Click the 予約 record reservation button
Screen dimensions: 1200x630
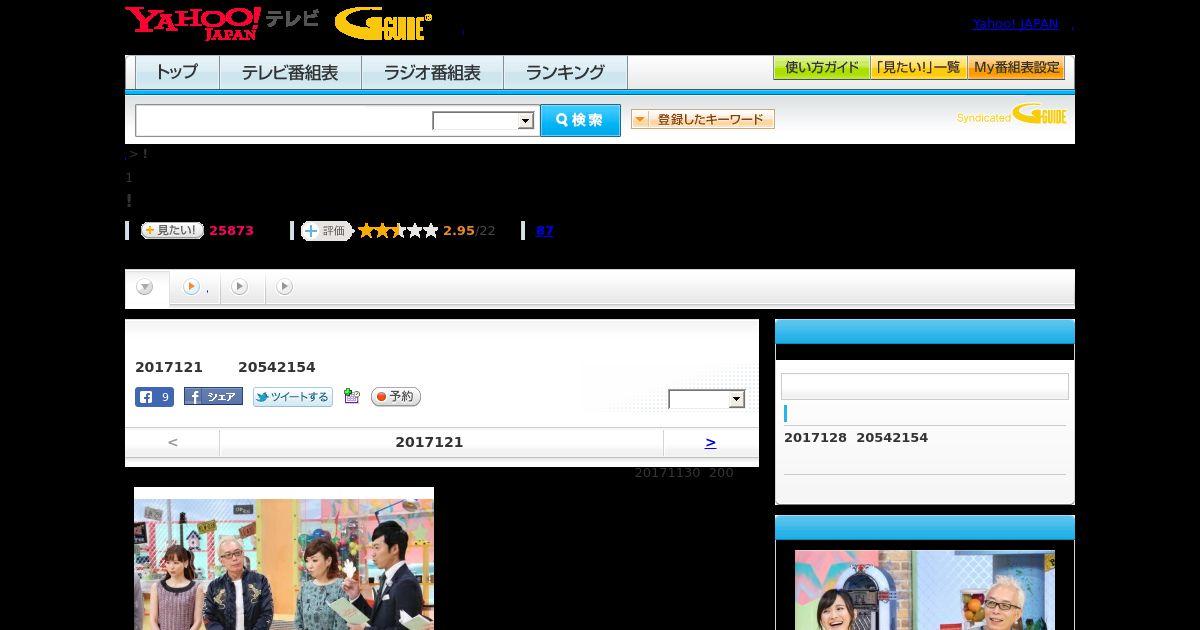(x=396, y=397)
